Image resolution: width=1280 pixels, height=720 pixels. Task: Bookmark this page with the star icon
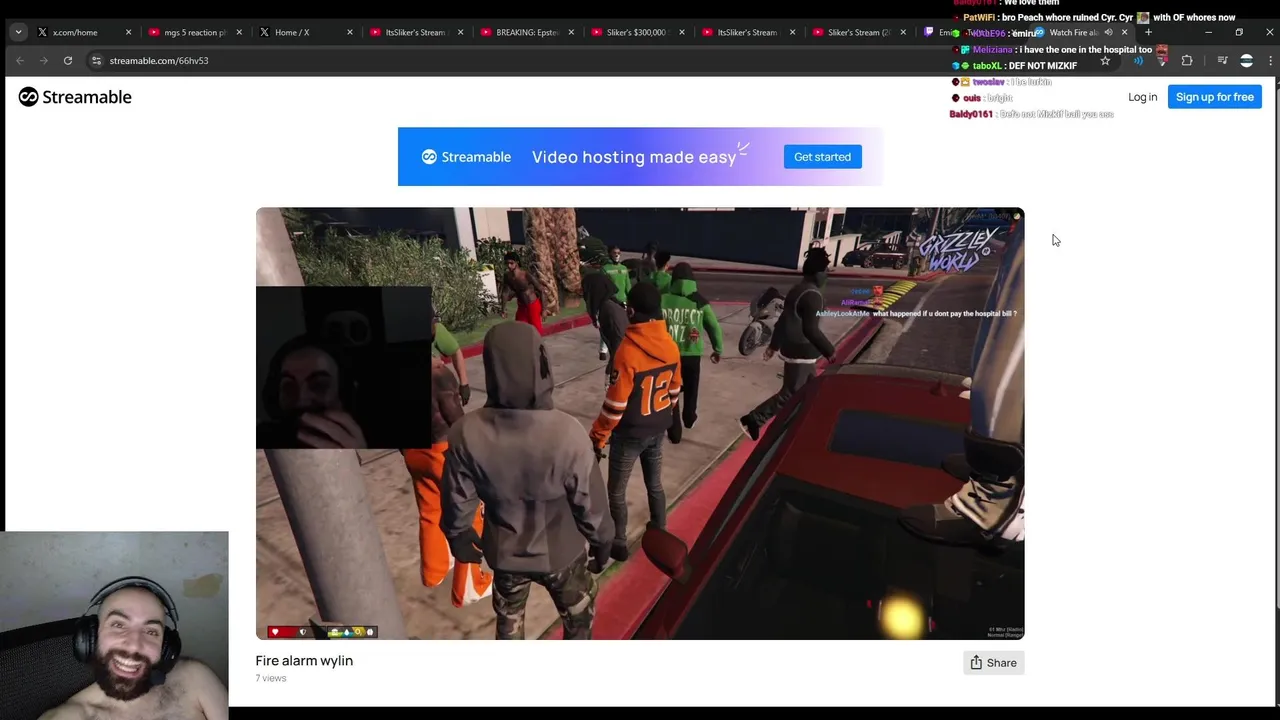[x=1105, y=60]
